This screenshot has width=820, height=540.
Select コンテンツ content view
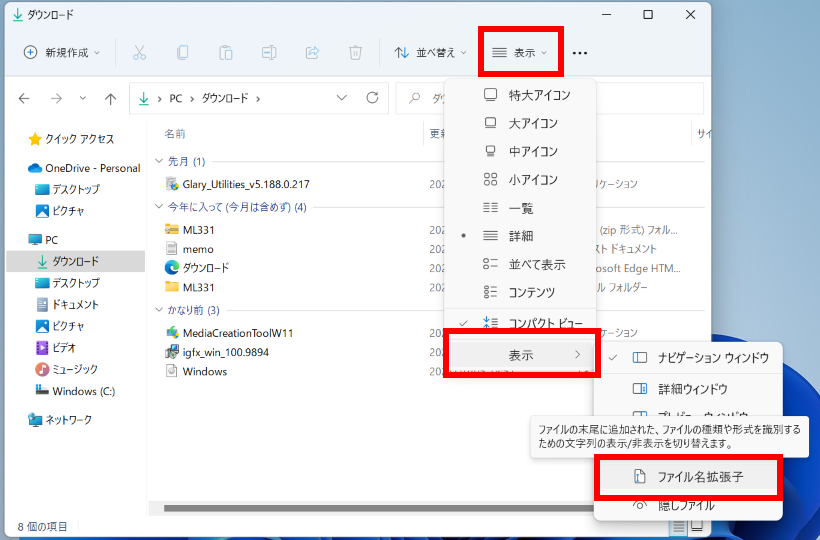point(520,292)
